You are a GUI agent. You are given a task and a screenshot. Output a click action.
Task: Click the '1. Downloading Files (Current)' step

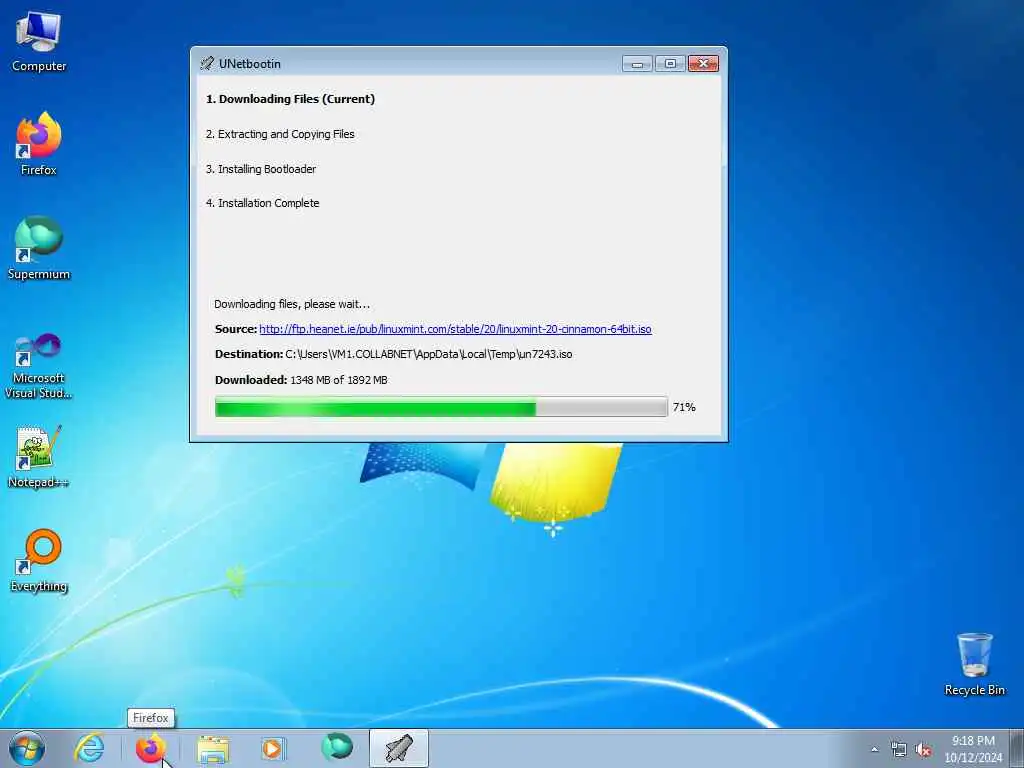[x=291, y=99]
